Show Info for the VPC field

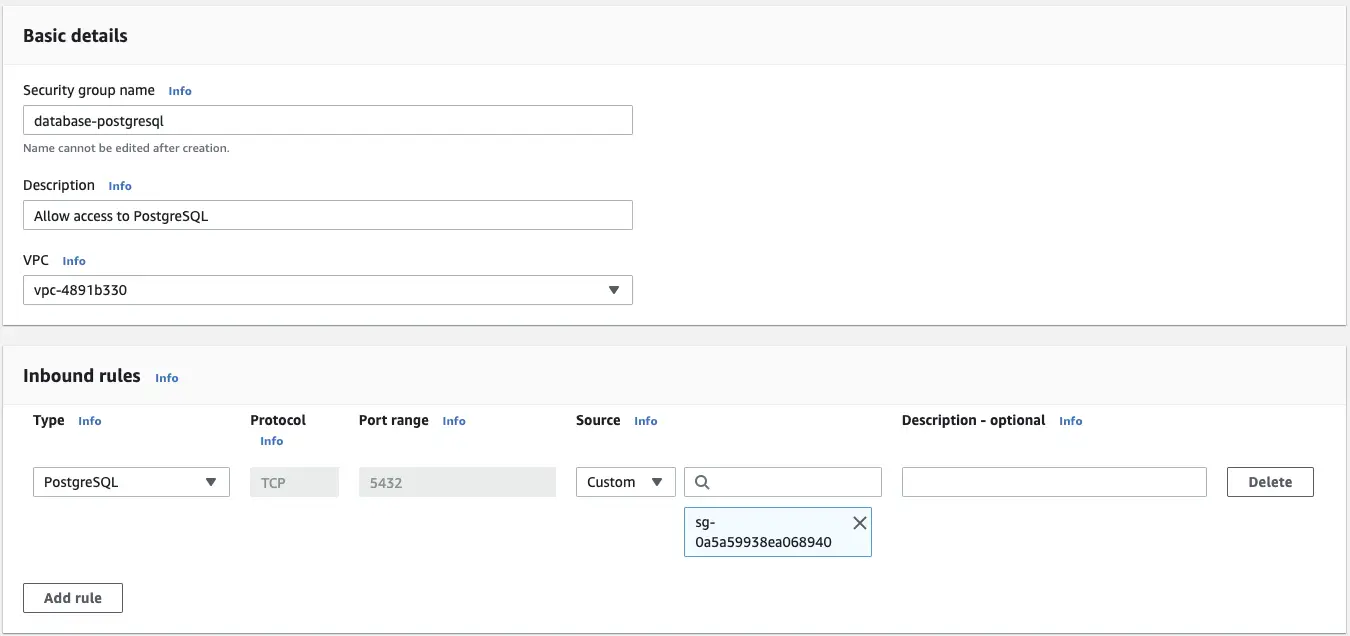tap(74, 261)
